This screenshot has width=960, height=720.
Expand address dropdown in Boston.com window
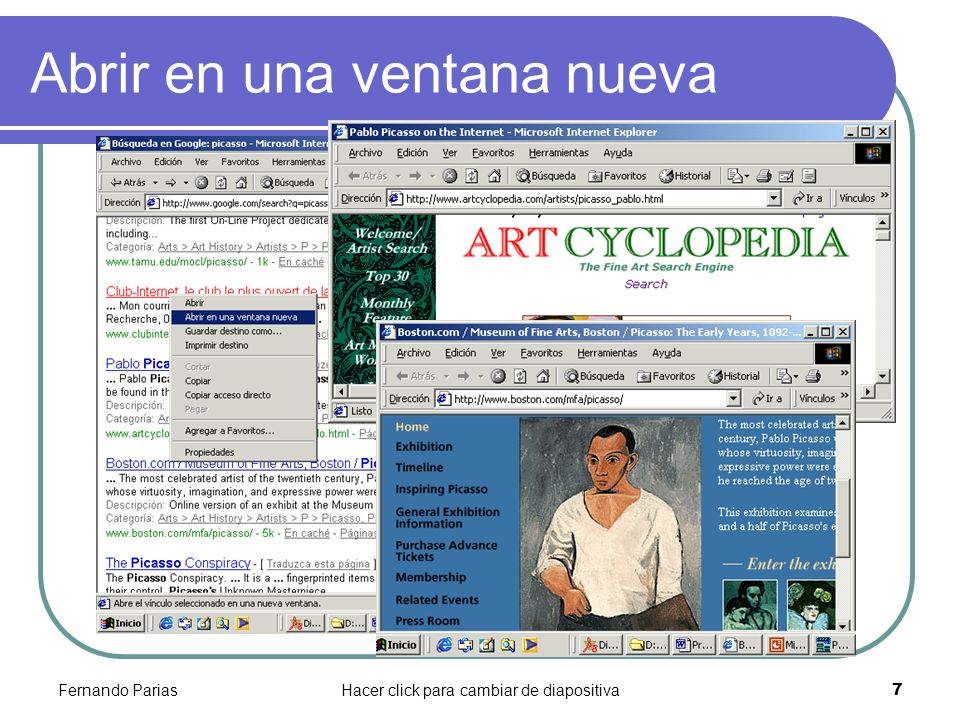pyautogui.click(x=733, y=399)
